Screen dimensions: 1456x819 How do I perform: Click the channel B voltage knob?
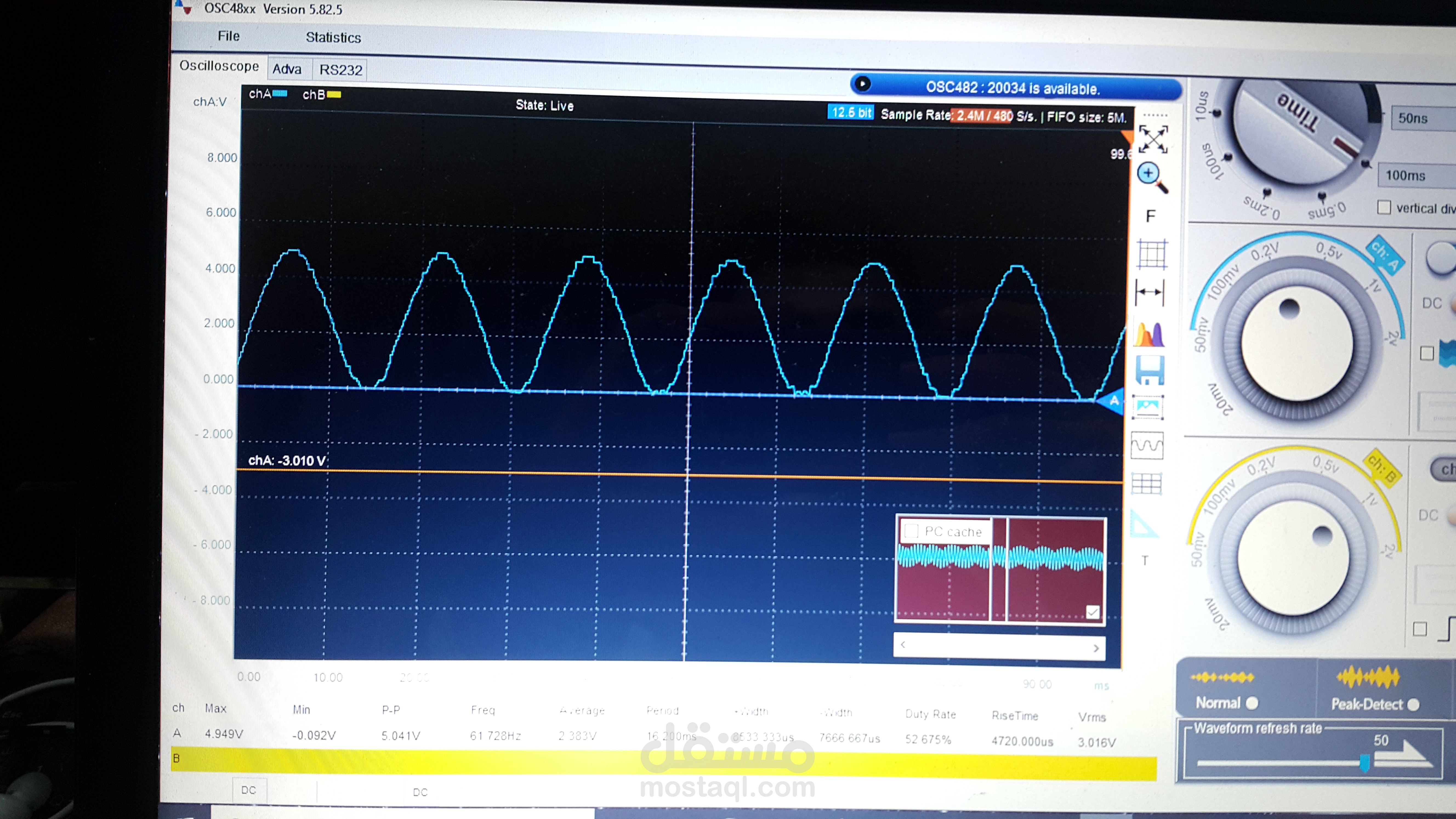(1293, 557)
